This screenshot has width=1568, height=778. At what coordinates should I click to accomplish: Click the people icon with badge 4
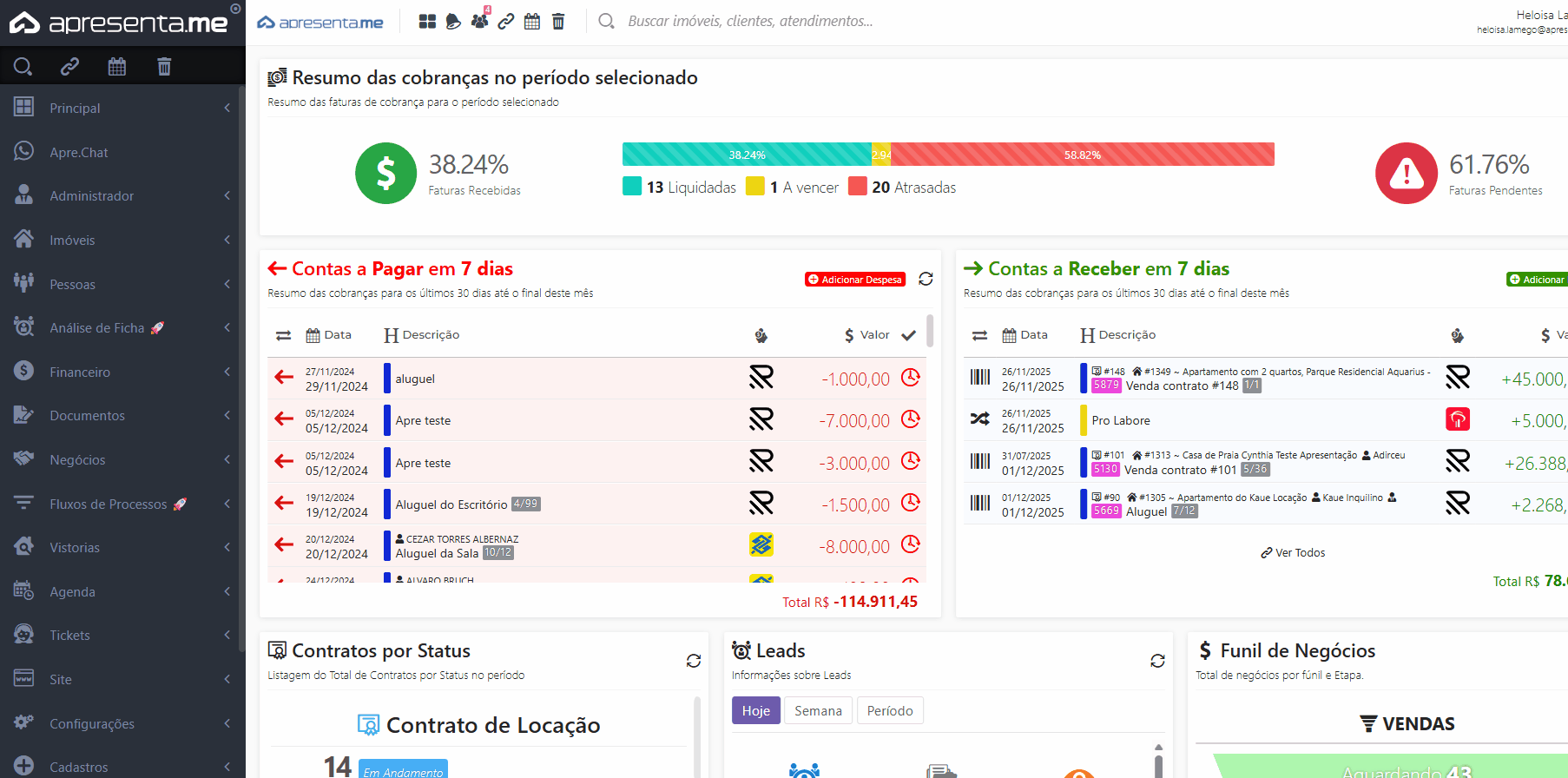pos(479,22)
